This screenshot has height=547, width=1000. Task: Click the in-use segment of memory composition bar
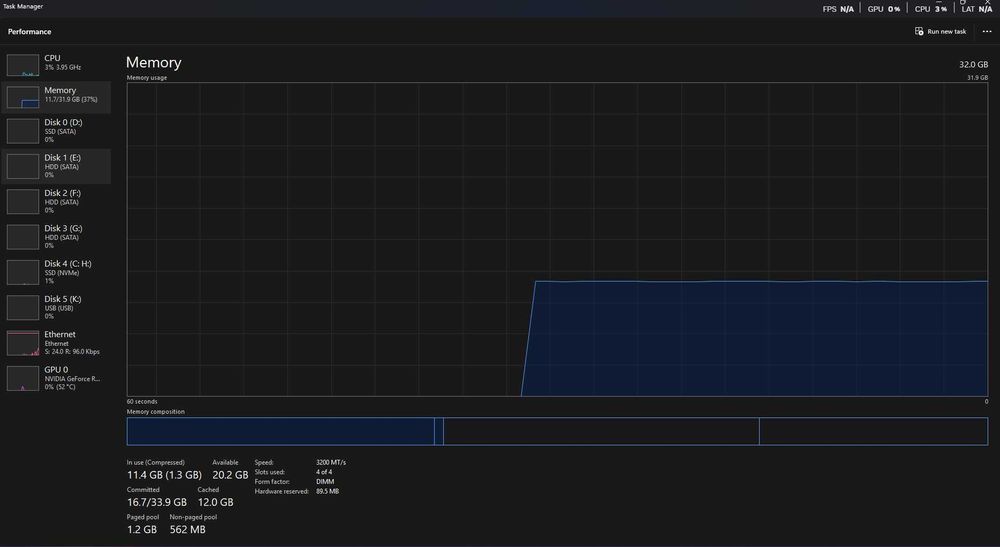coord(281,432)
